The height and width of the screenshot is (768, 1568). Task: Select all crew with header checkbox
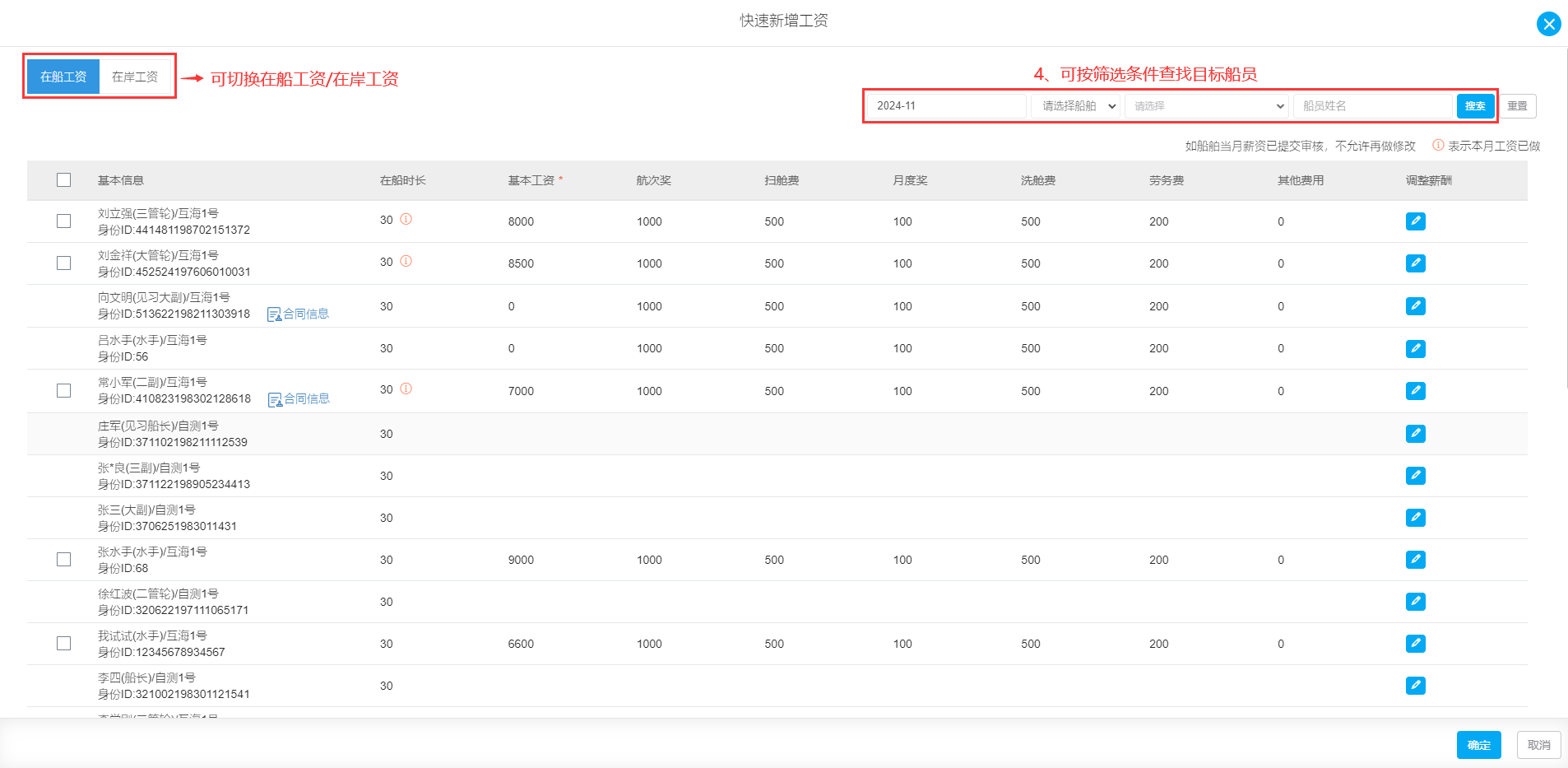(x=63, y=179)
